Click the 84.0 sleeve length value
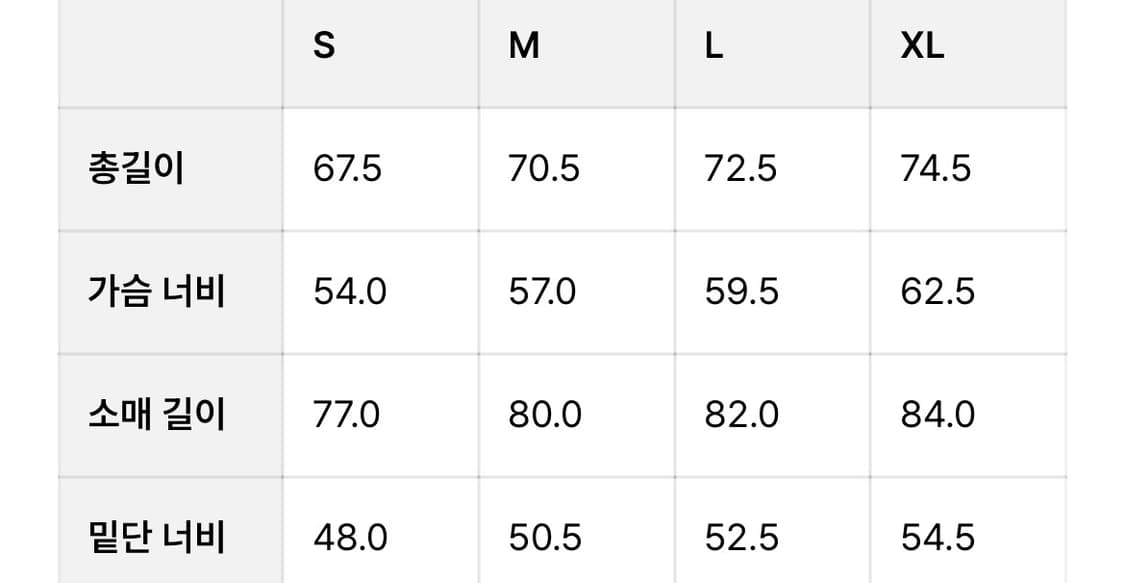This screenshot has width=1125, height=583. point(938,414)
